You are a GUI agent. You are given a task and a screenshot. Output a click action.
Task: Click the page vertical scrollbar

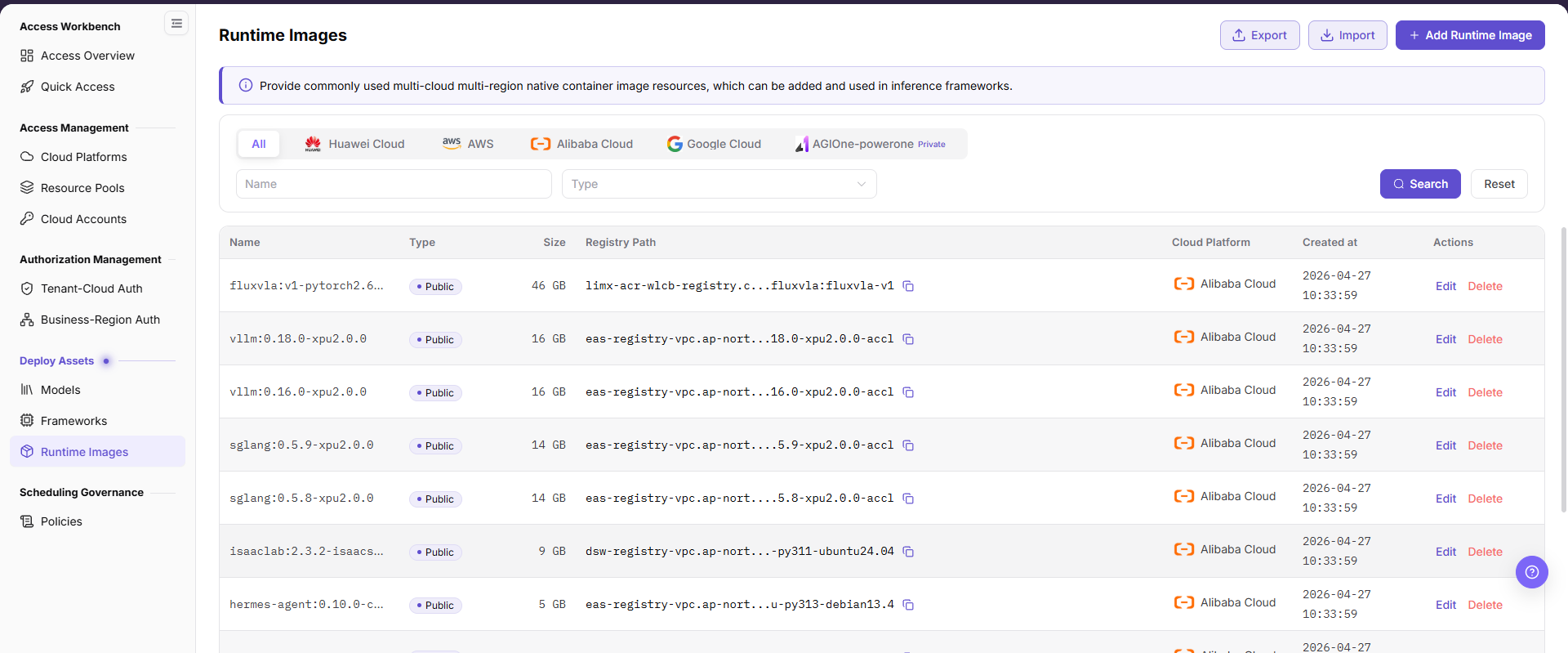(x=1563, y=369)
